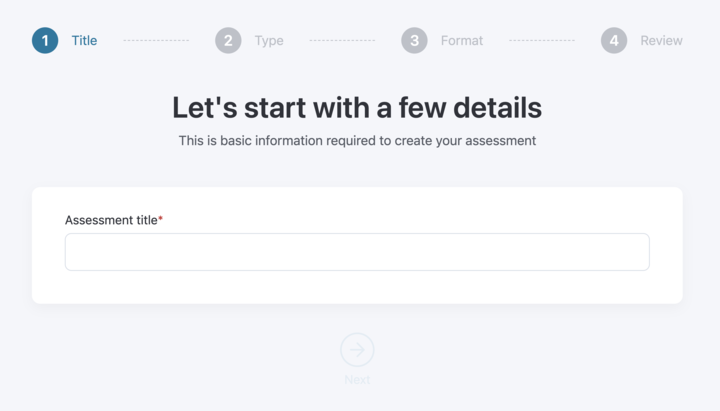This screenshot has height=411, width=720.
Task: Click the Next text under the arrow
Action: tap(357, 380)
